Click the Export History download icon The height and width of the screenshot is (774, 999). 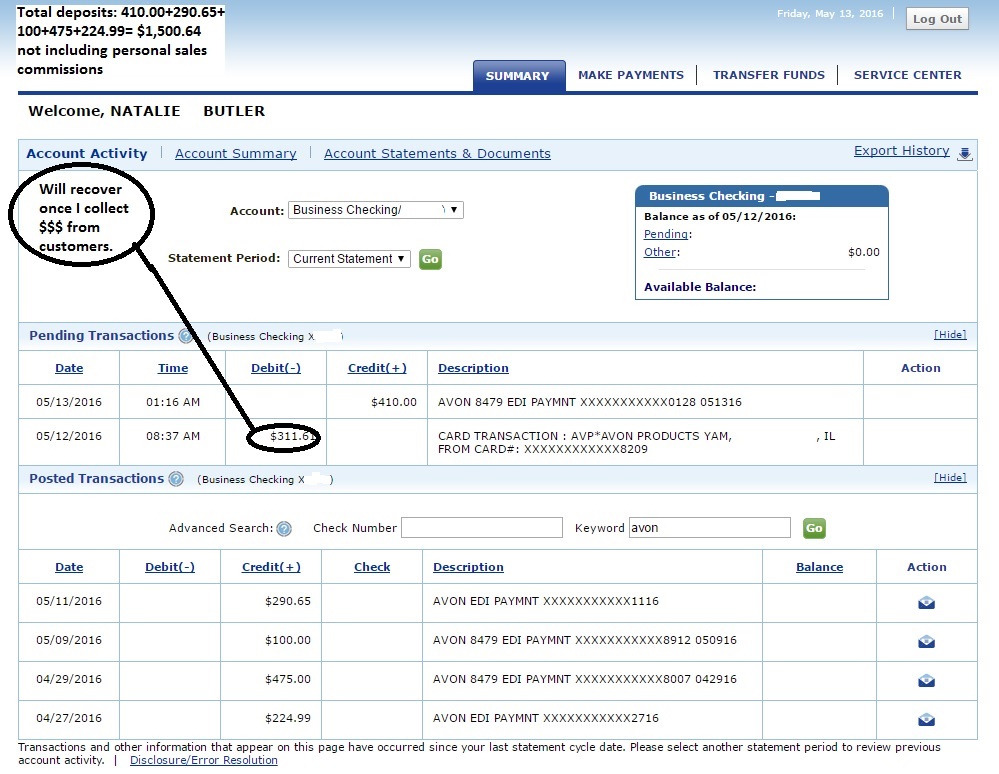point(964,153)
